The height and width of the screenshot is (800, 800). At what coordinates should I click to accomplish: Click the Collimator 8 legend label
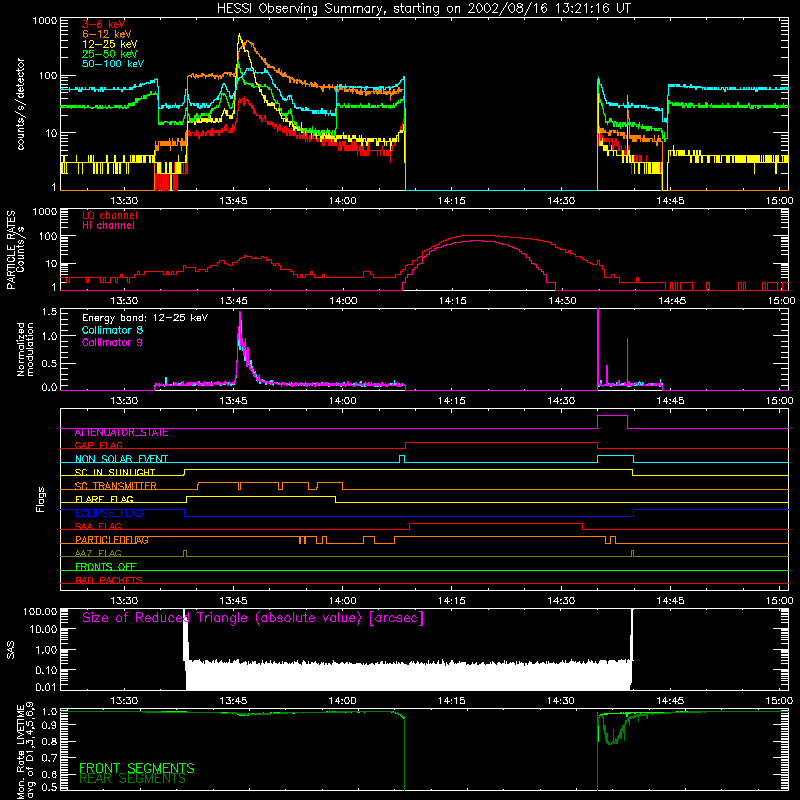click(x=112, y=330)
